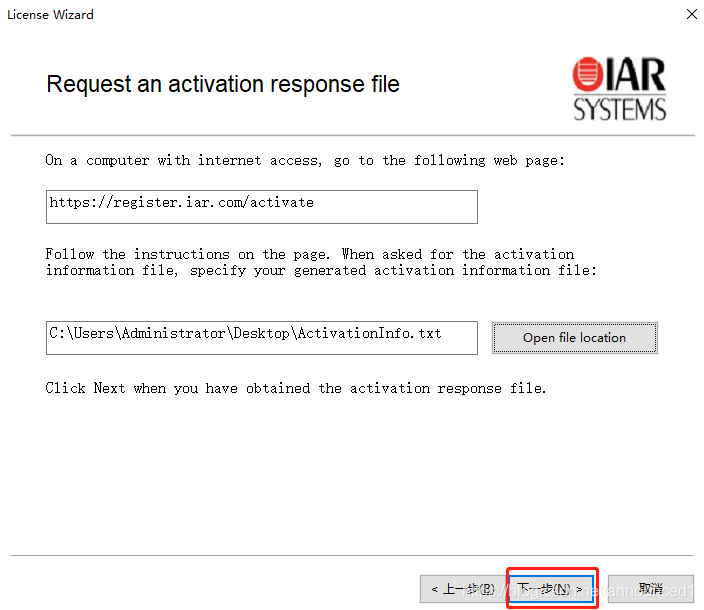The width and height of the screenshot is (704, 610).
Task: Focus the ActivationInfo.txt path field
Action: (262, 338)
